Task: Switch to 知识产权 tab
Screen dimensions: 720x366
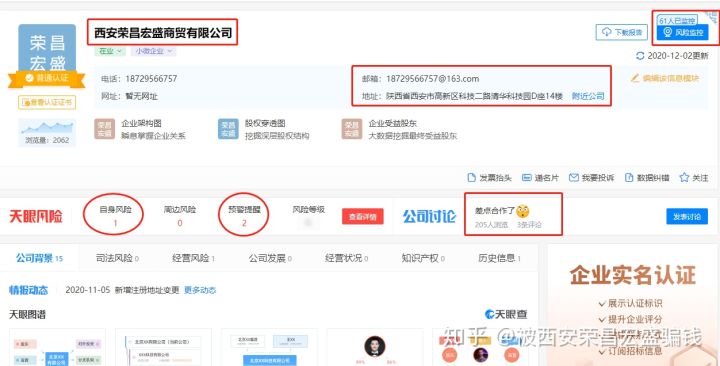Action: 423,258
